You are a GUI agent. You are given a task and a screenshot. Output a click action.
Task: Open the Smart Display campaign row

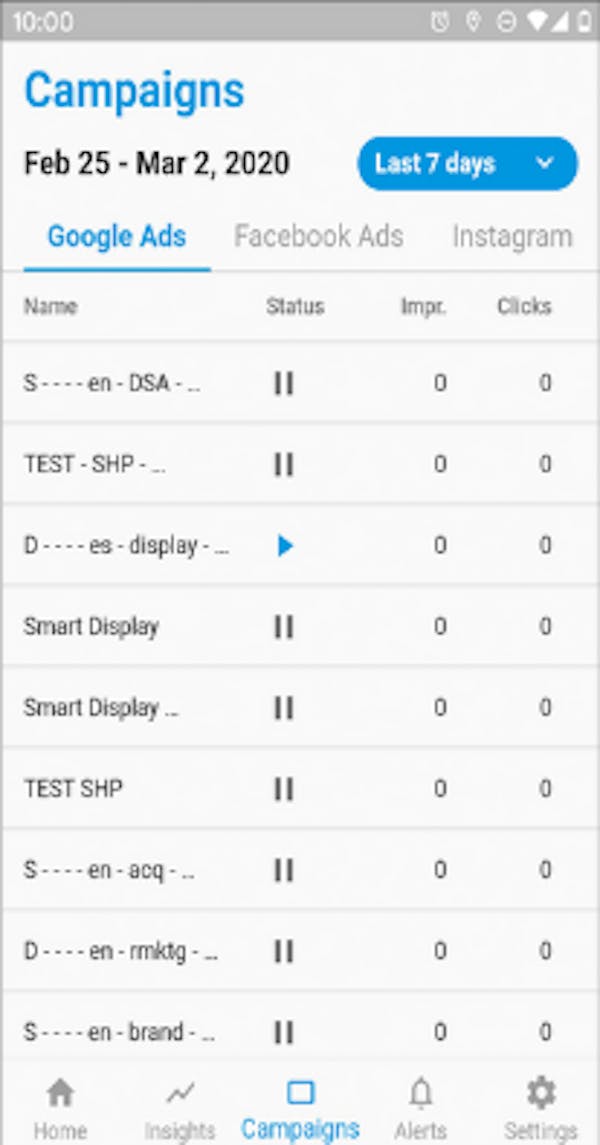300,626
